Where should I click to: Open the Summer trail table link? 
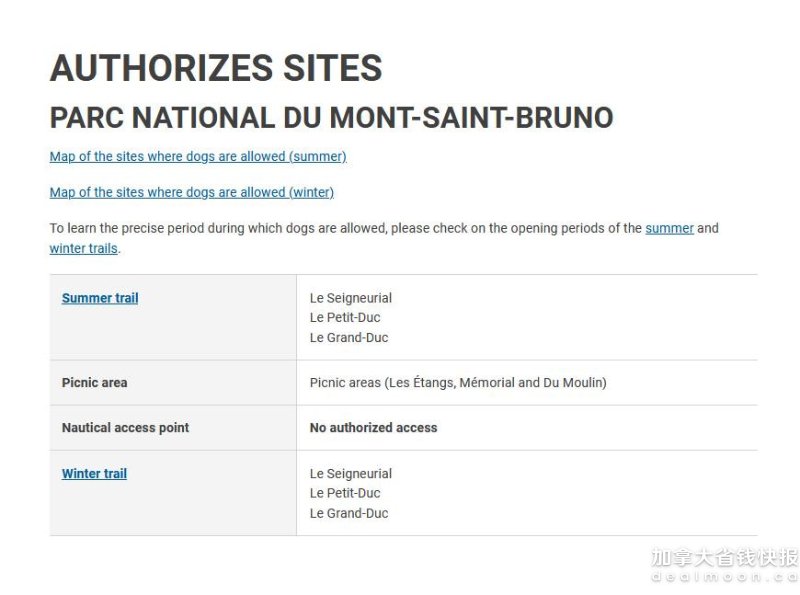click(100, 298)
